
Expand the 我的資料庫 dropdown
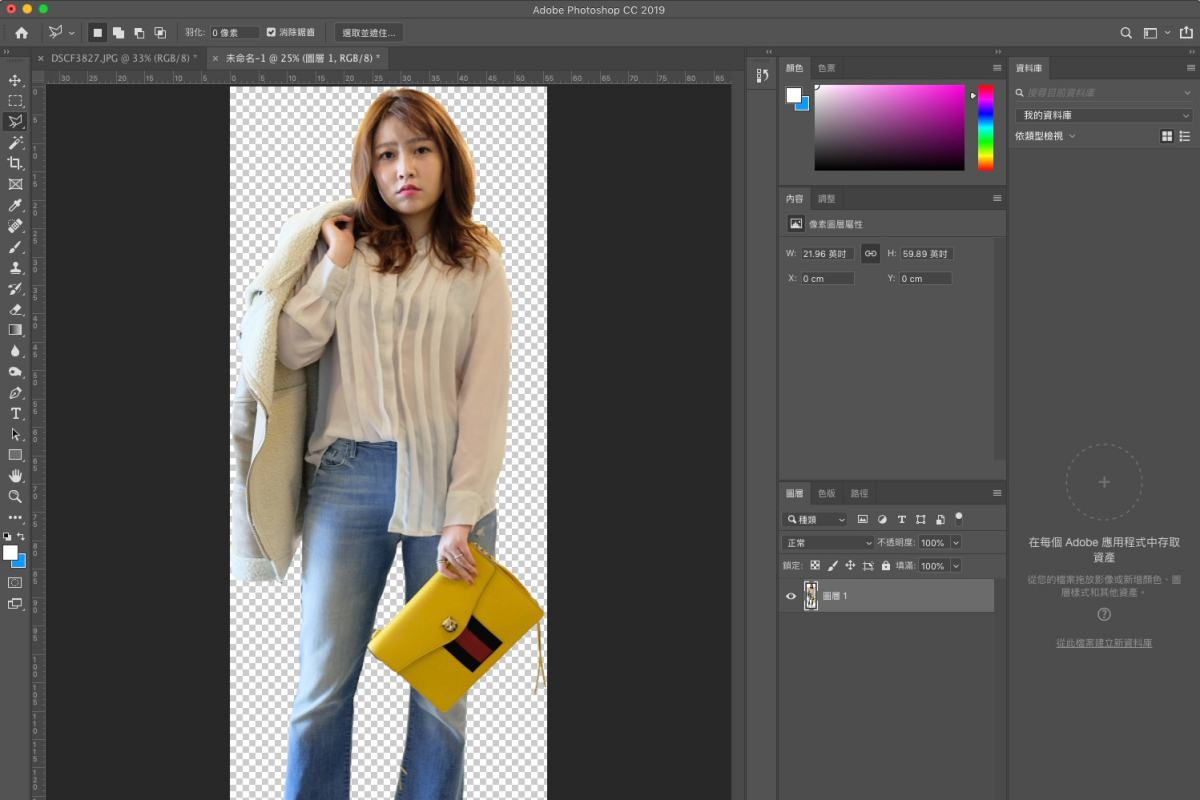[1103, 114]
